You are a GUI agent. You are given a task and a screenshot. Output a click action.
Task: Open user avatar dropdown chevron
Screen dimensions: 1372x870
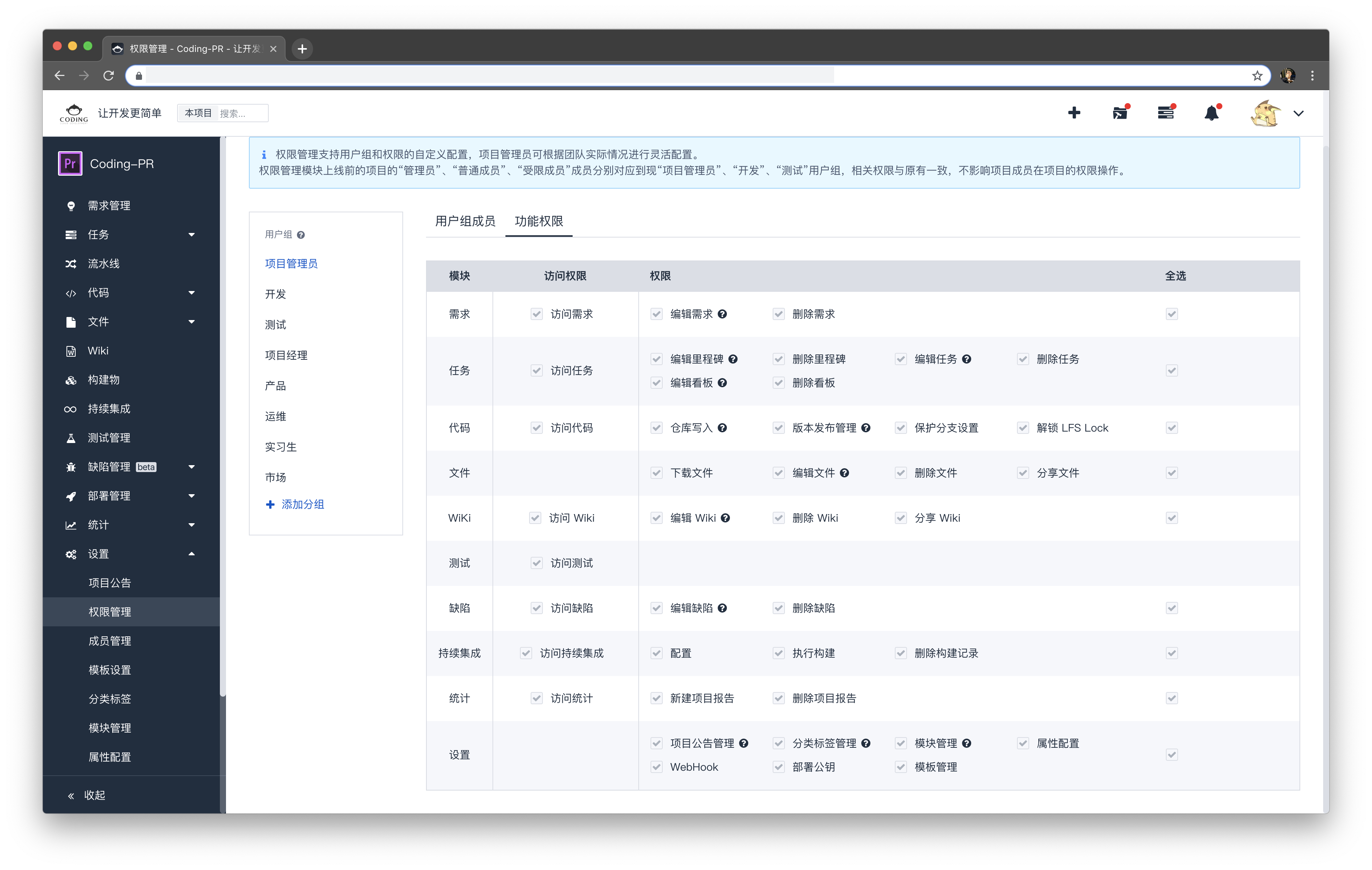(x=1298, y=113)
